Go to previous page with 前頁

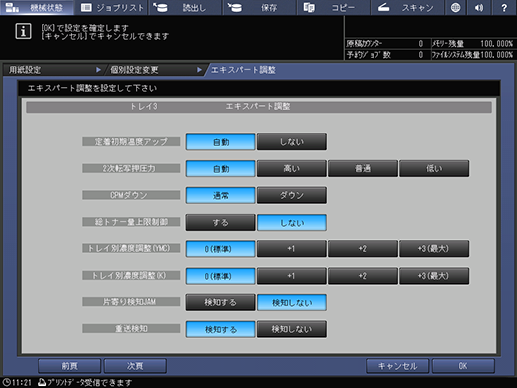click(x=70, y=366)
